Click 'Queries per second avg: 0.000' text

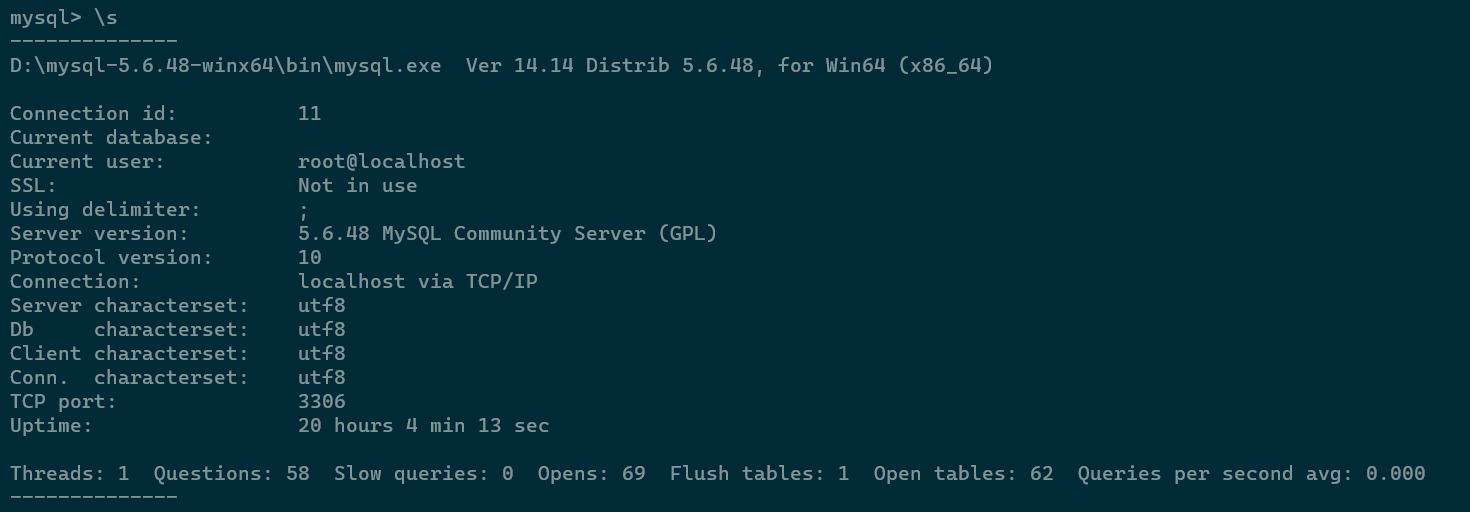tap(1251, 474)
